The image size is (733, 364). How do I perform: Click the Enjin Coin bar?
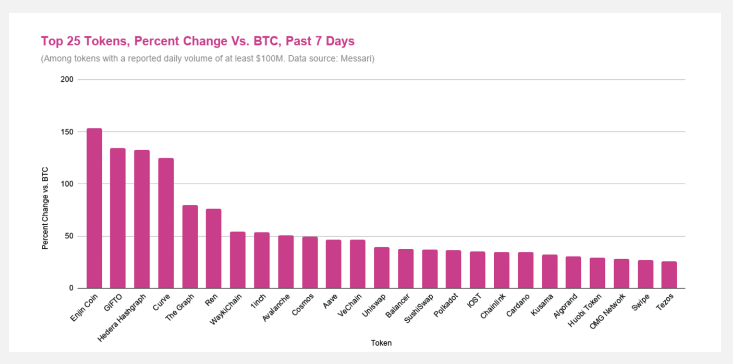point(94,208)
